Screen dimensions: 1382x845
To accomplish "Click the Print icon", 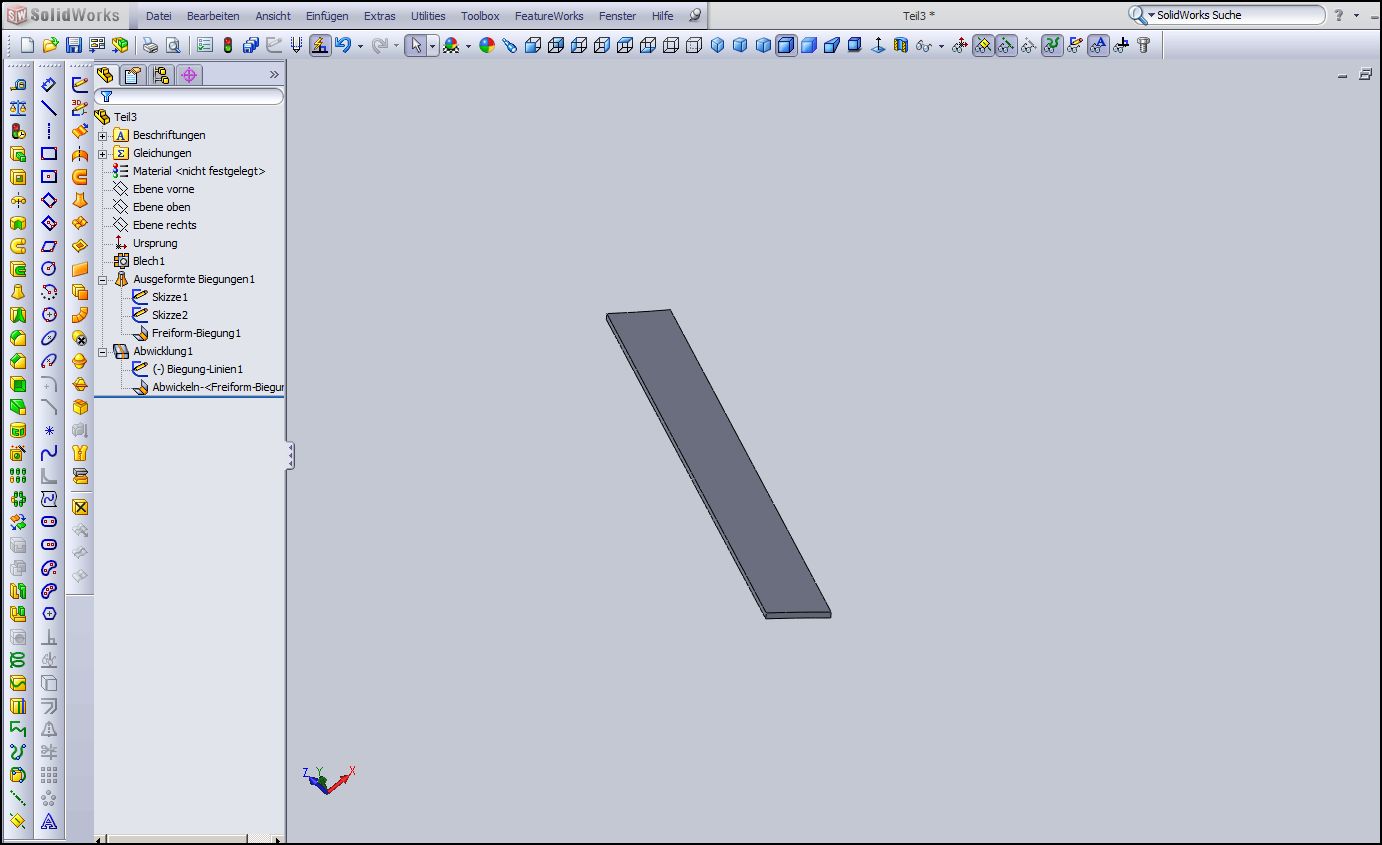I will click(x=150, y=45).
